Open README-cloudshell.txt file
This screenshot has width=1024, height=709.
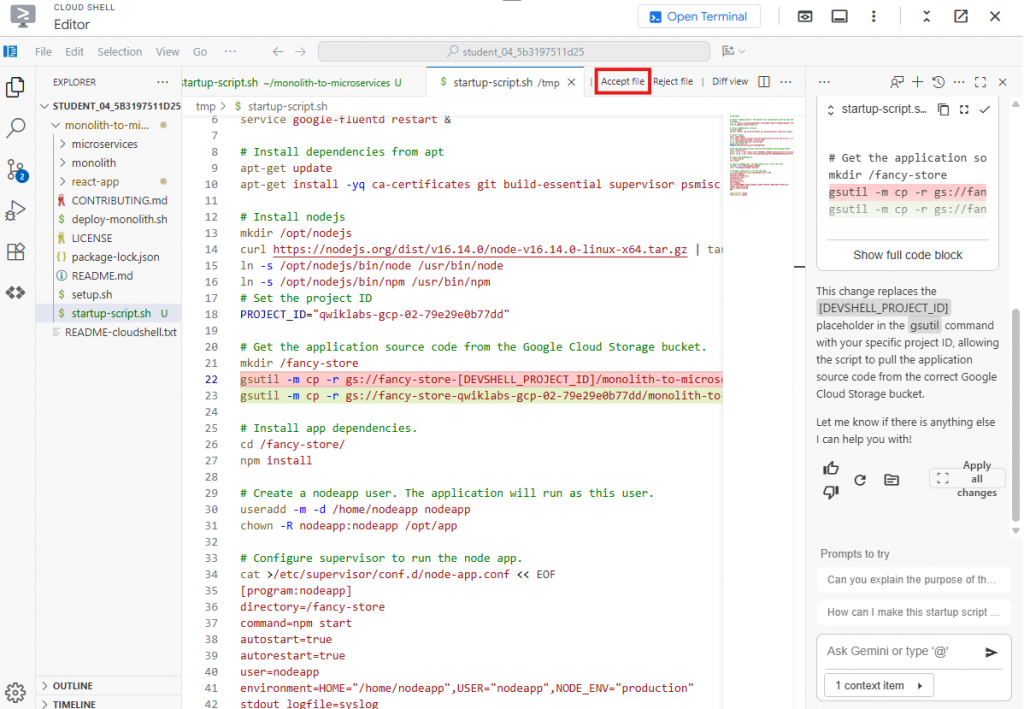click(120, 332)
